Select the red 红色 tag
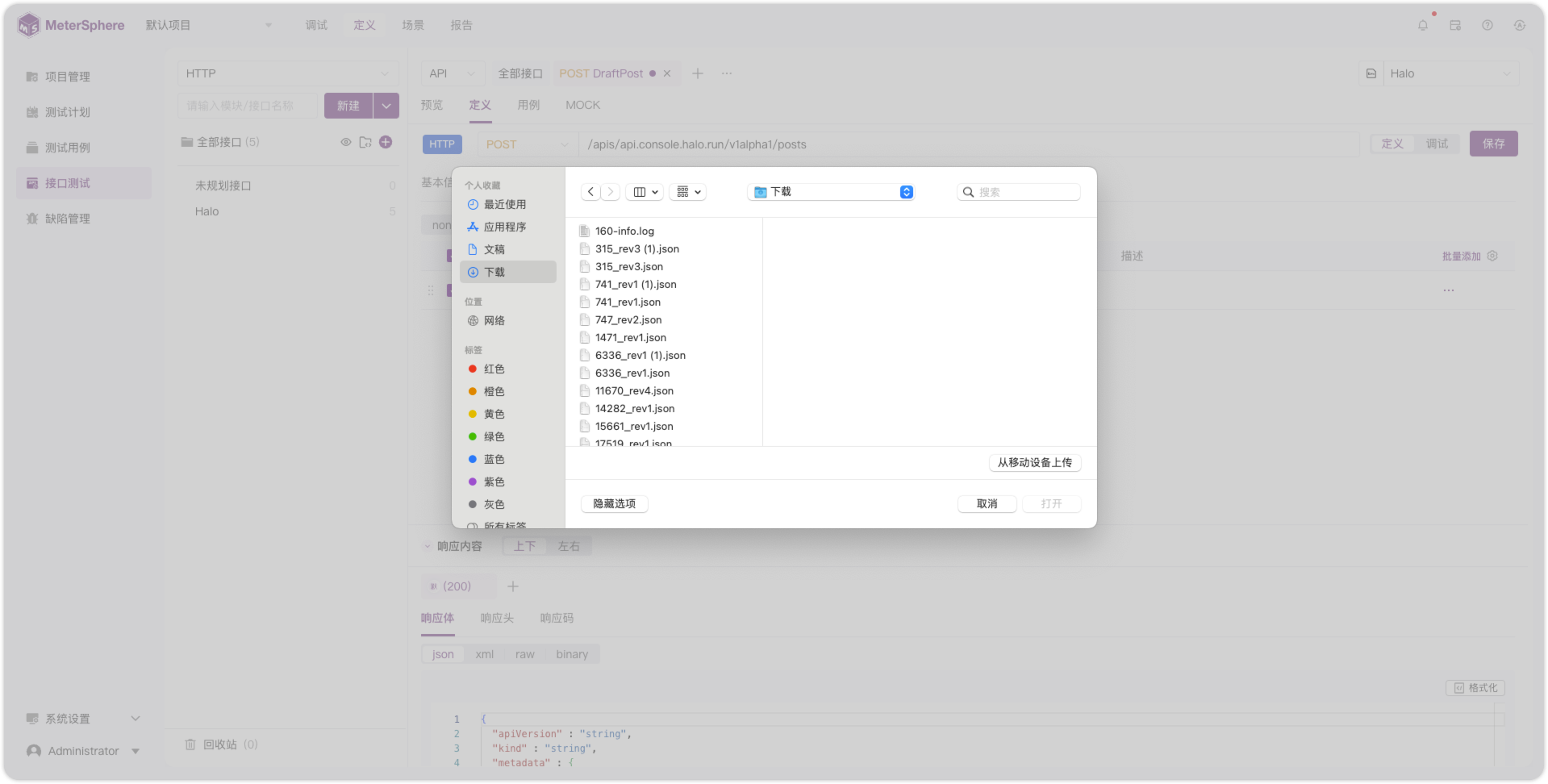 point(507,369)
